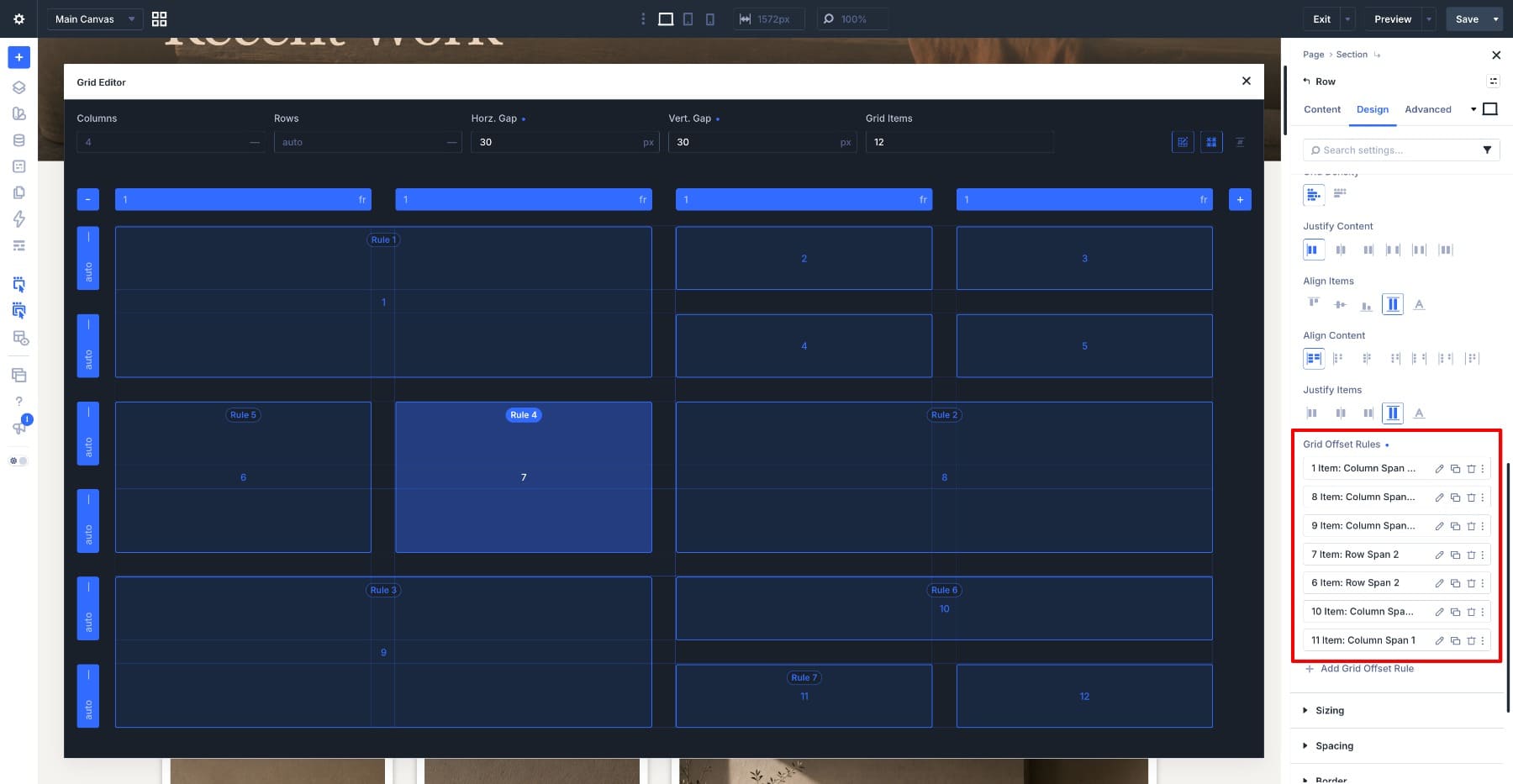This screenshot has width=1513, height=784.
Task: Select the Rule 6 badge on item 10
Action: pos(944,590)
